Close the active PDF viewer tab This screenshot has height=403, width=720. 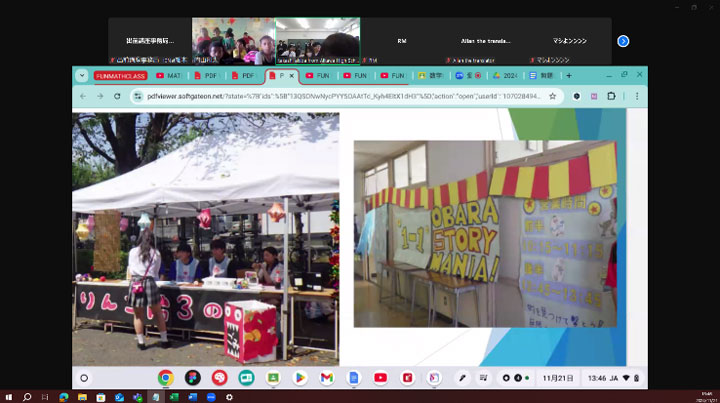tap(291, 76)
